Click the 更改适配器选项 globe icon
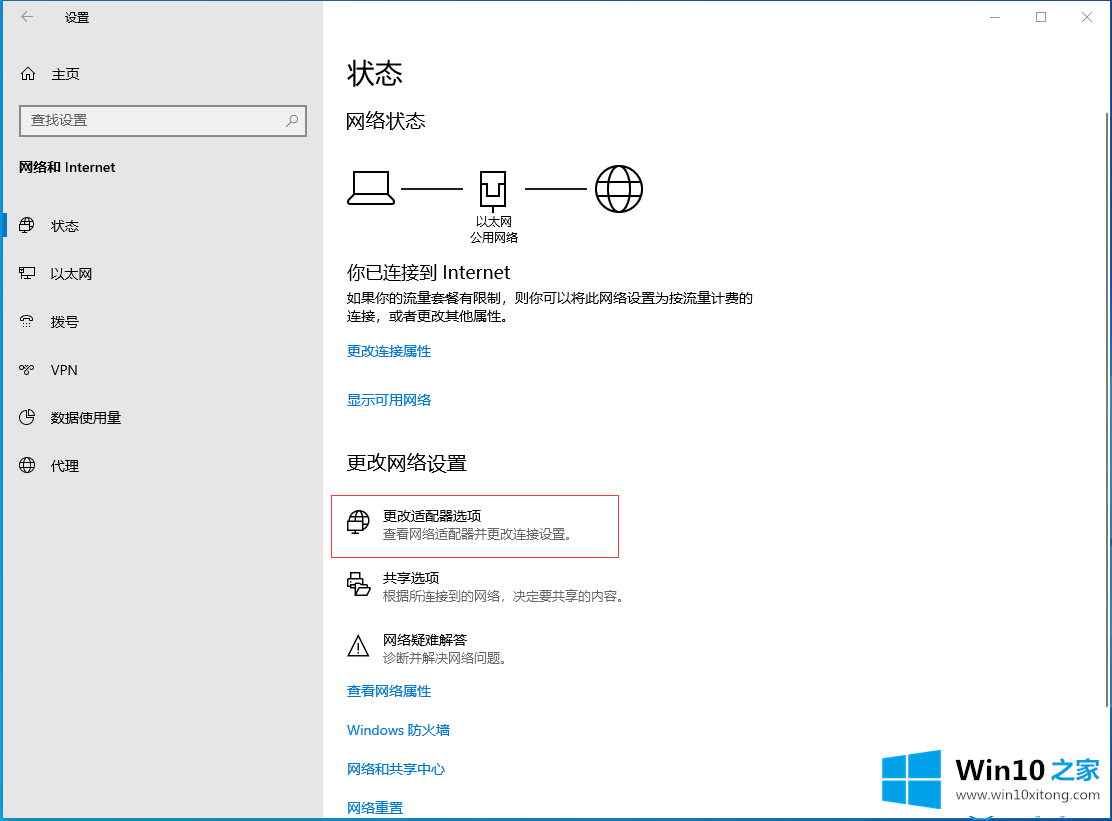Screen dimensions: 1112x821 tap(358, 522)
